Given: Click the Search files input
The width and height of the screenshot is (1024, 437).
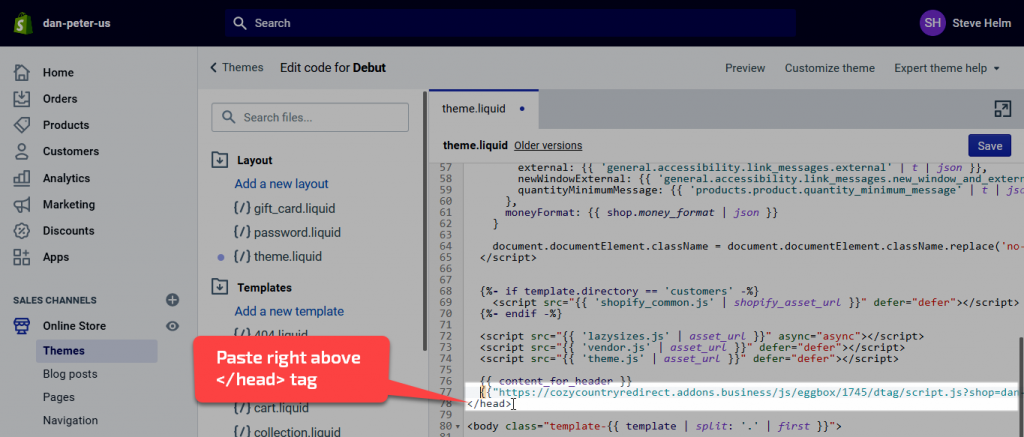Looking at the screenshot, I should click(310, 118).
